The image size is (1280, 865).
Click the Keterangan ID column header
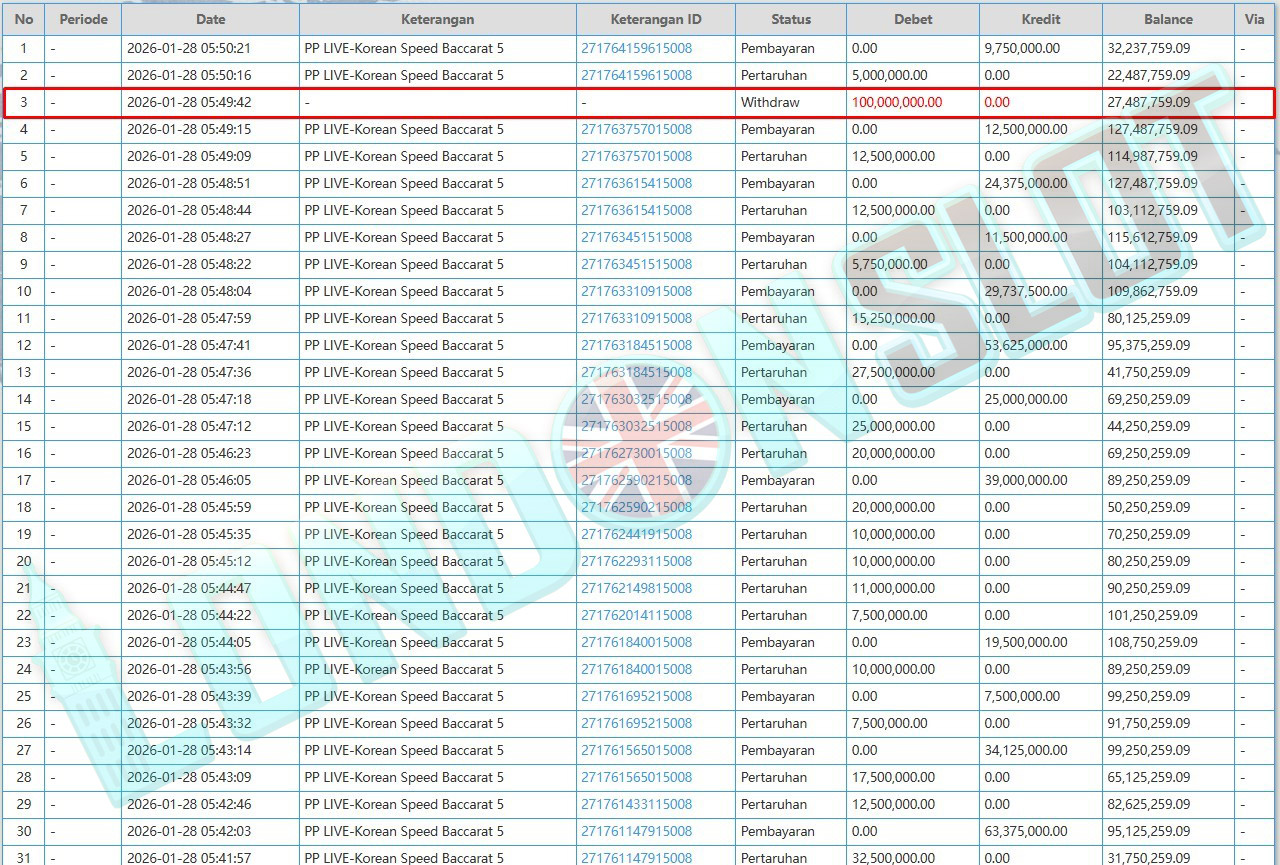click(x=655, y=19)
